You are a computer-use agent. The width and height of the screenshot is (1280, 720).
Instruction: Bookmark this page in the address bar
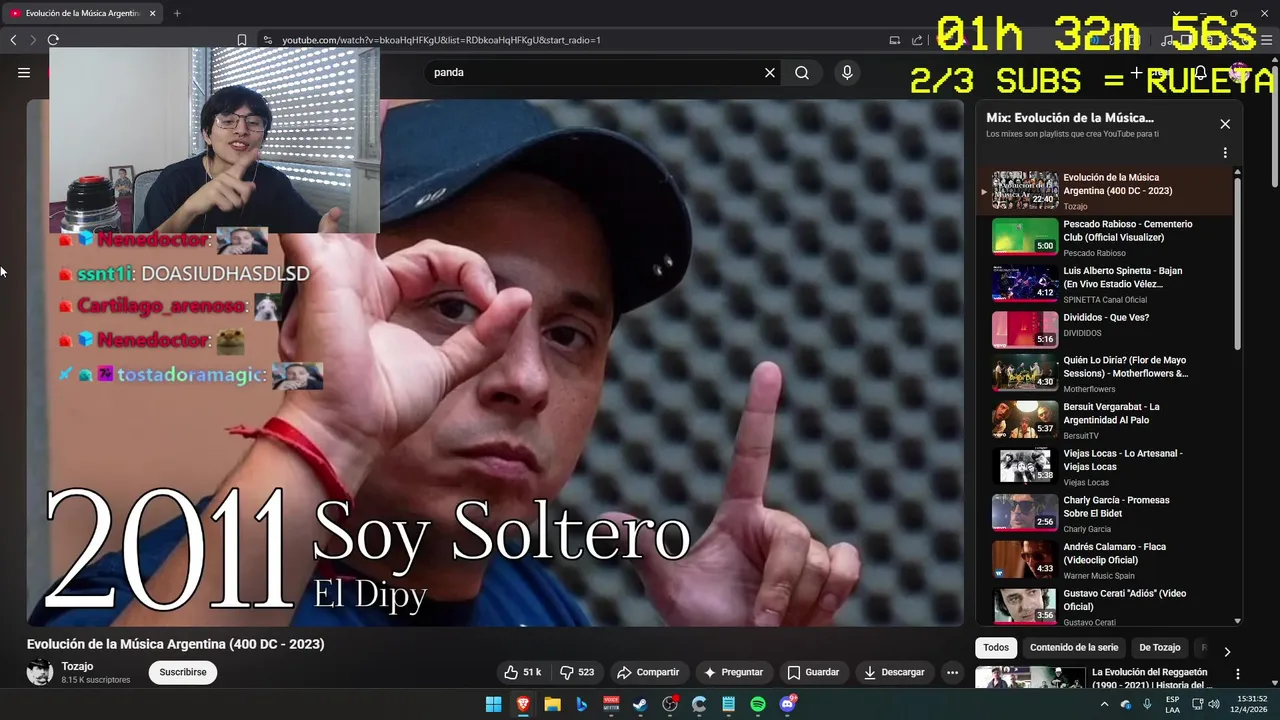point(242,40)
